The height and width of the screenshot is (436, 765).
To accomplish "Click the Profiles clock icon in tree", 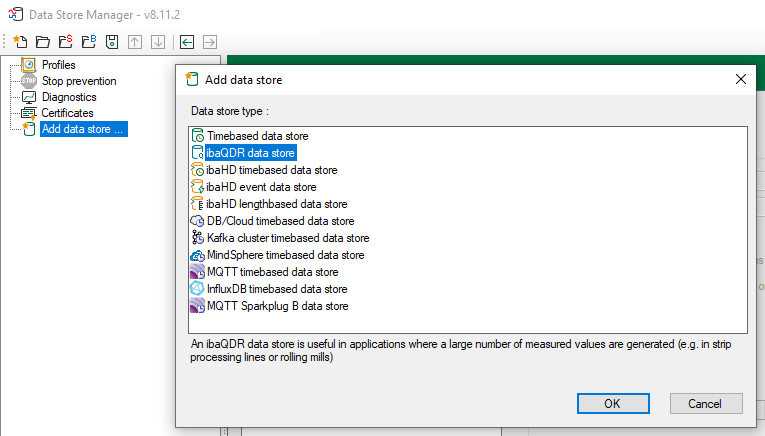I will (x=29, y=64).
